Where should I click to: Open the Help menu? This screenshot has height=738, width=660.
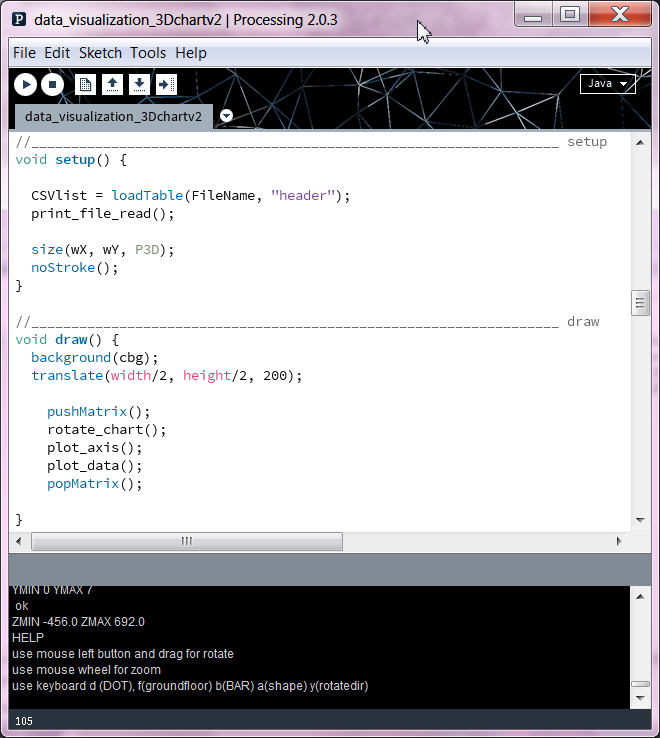click(191, 53)
